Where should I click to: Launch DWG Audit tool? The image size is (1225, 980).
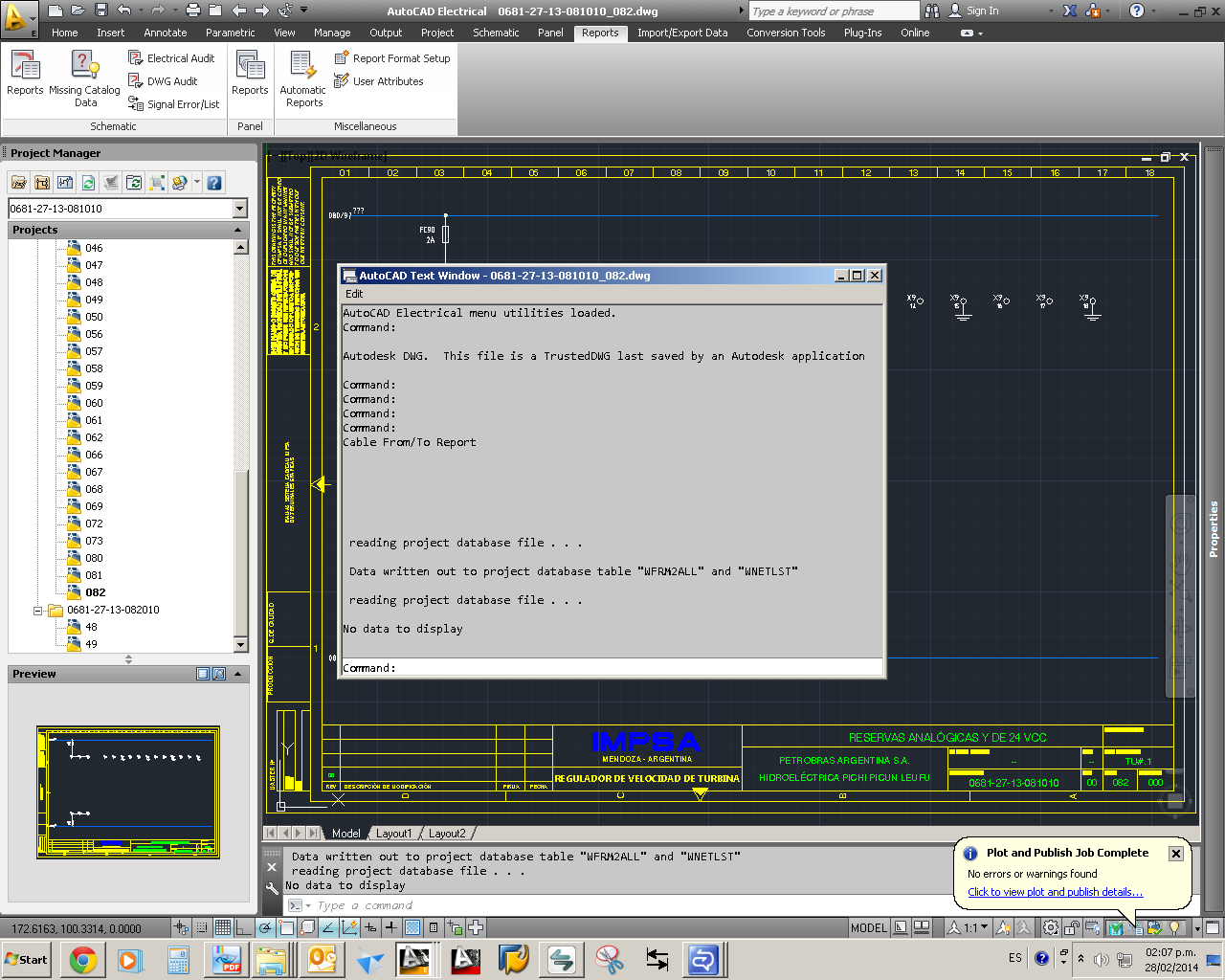pos(163,81)
